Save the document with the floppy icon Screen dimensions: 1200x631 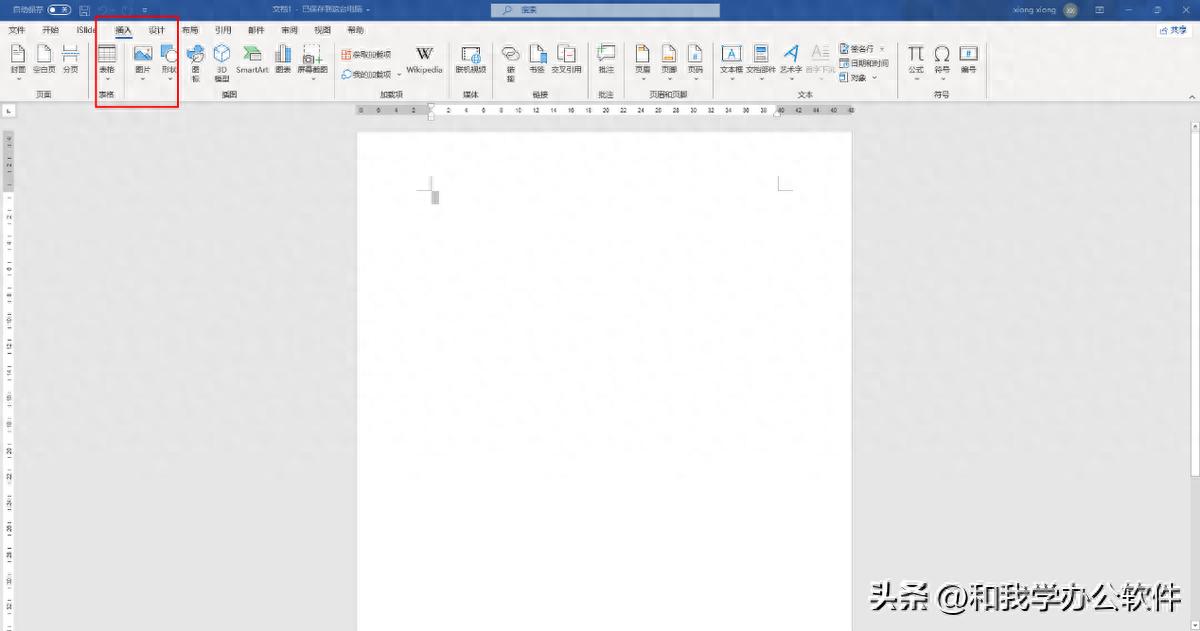pyautogui.click(x=85, y=9)
